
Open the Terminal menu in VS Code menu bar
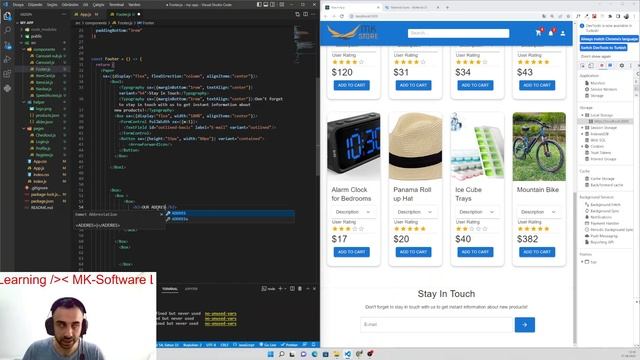[116, 4]
